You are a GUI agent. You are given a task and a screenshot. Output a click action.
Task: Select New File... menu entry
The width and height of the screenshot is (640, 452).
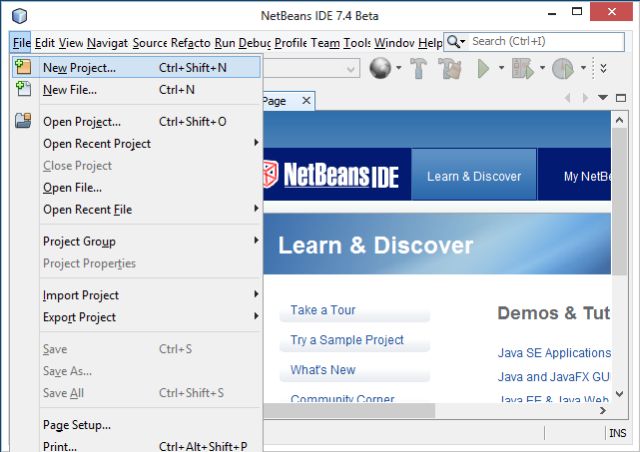(x=136, y=89)
